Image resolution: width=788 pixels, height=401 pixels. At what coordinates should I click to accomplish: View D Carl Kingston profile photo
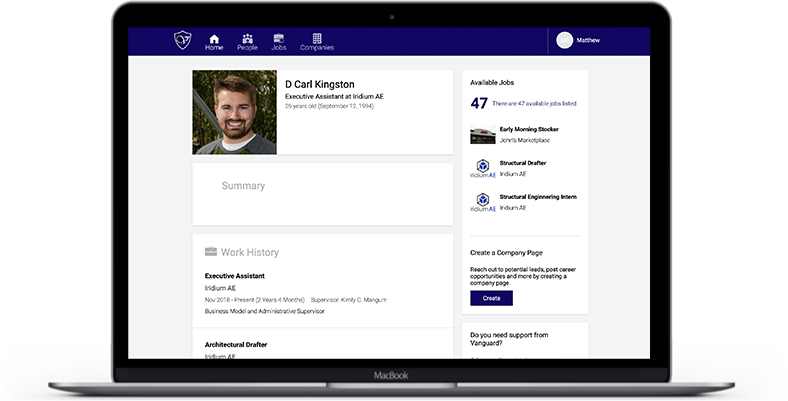(234, 112)
